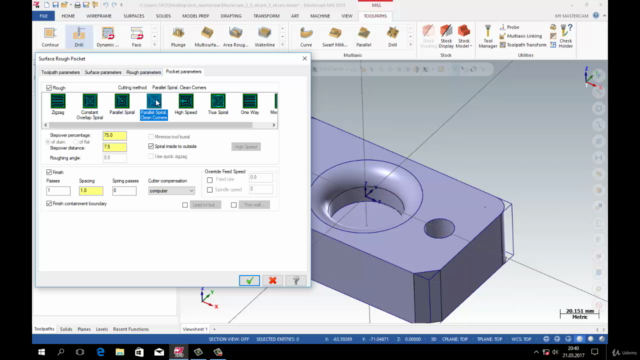Select the Zigzag cutting method

point(58,104)
